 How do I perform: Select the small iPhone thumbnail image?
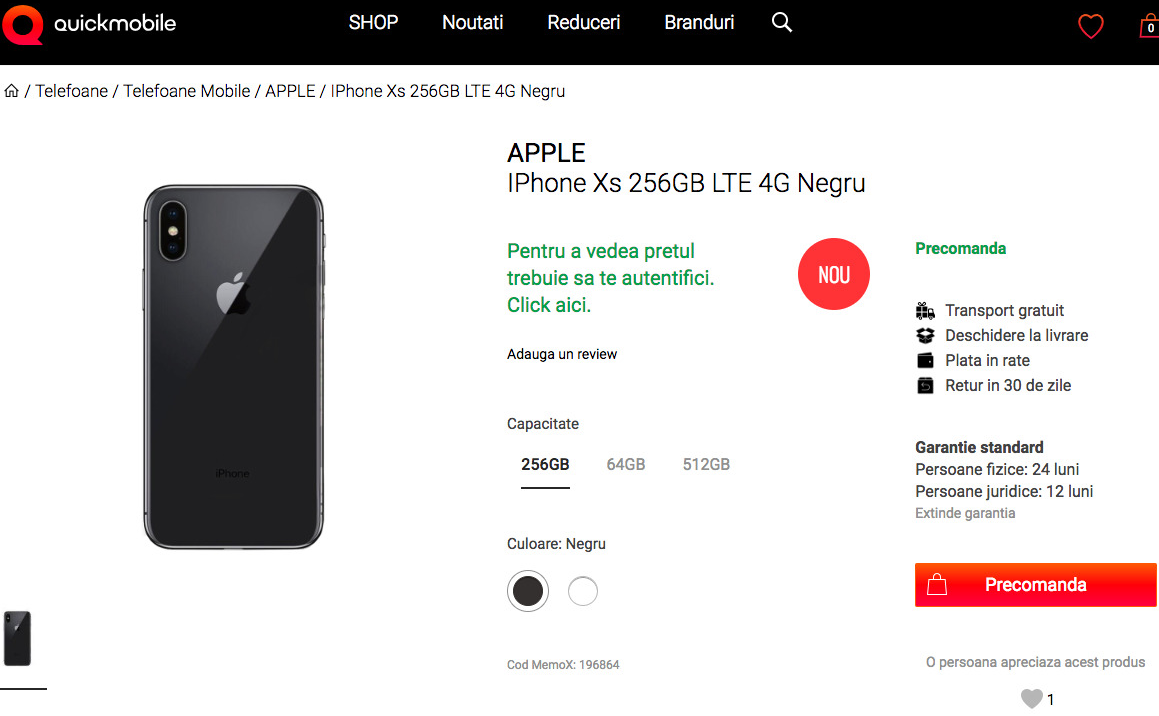click(x=17, y=638)
